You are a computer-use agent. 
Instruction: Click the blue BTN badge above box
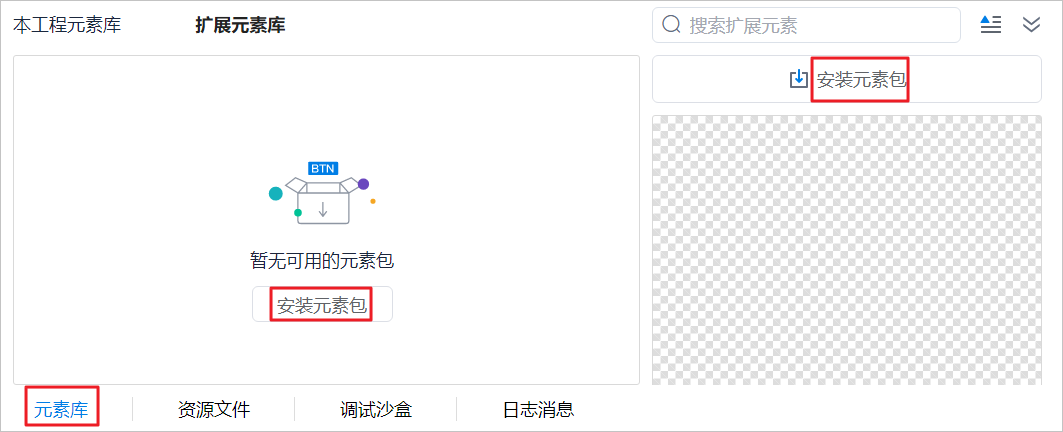tap(323, 168)
